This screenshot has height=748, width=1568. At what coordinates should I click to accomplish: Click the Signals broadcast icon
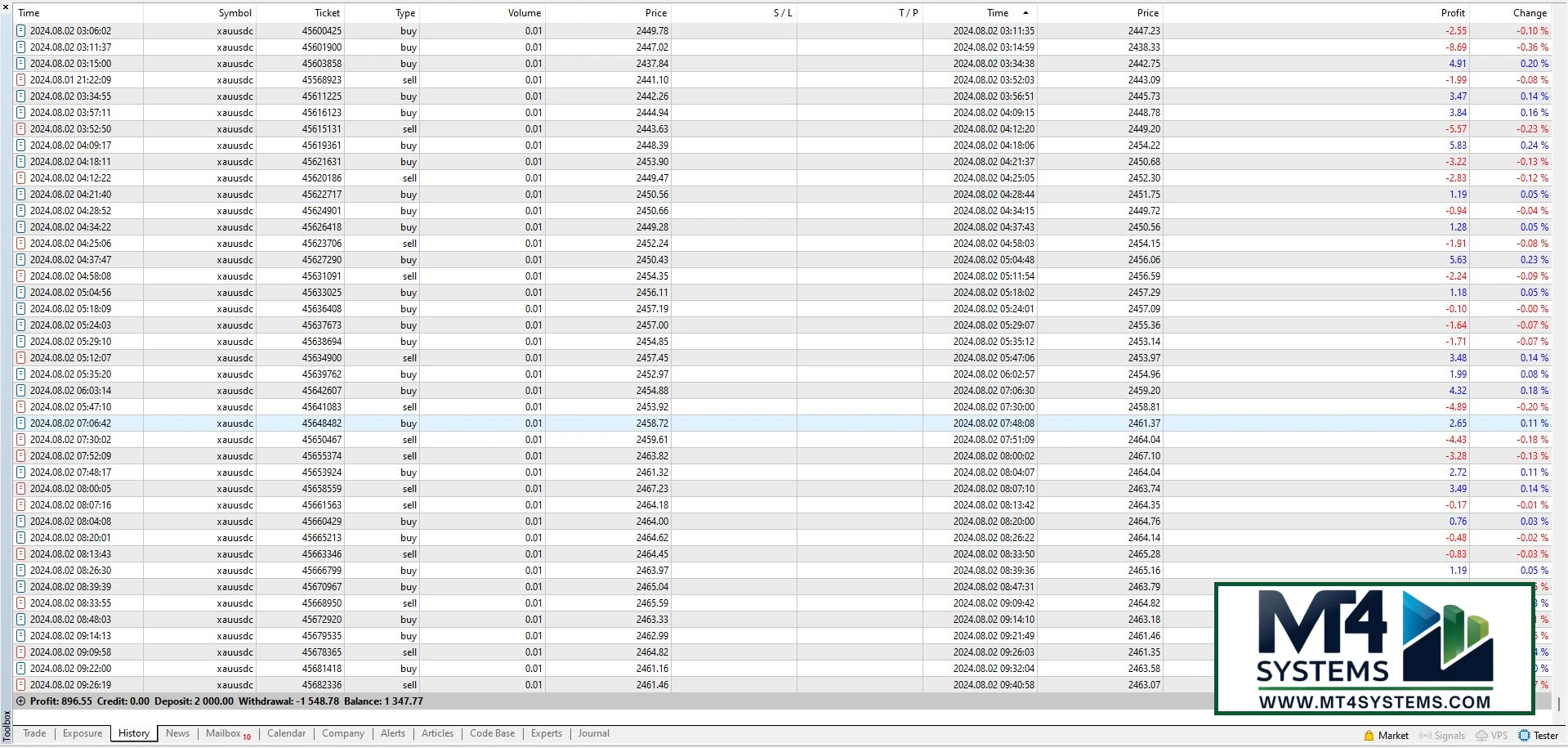1426,736
